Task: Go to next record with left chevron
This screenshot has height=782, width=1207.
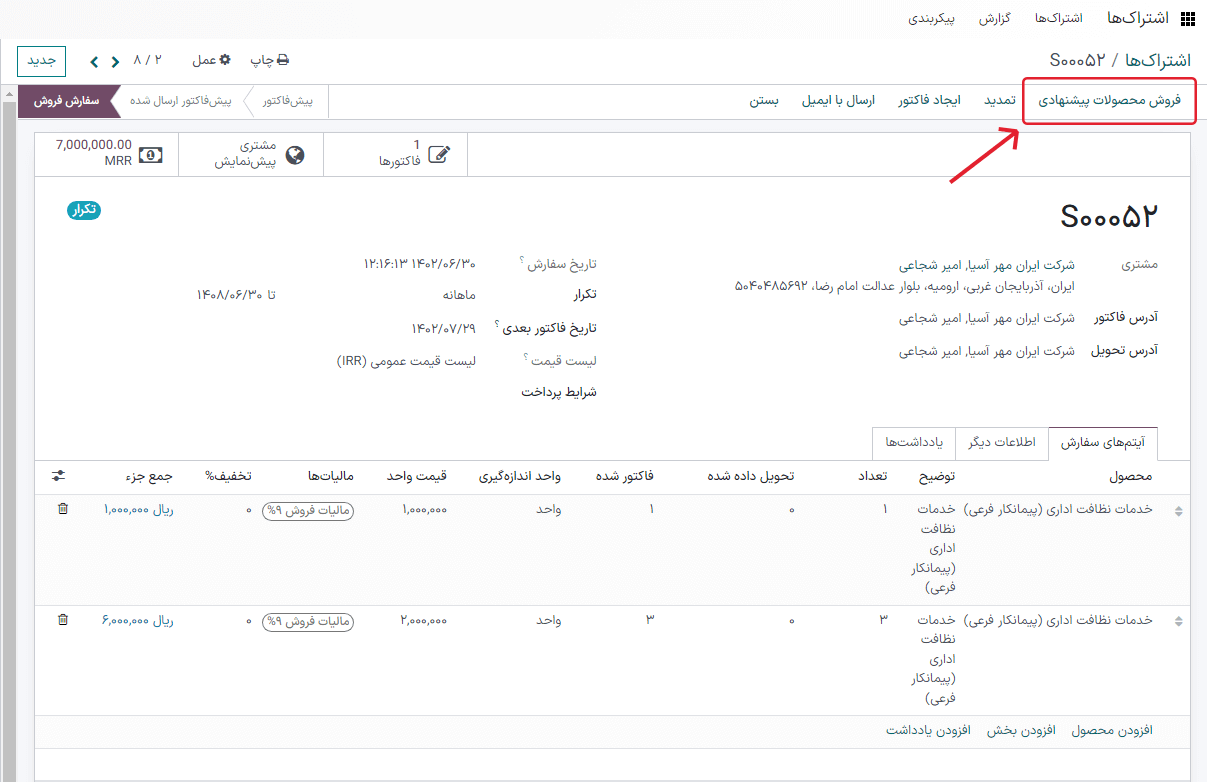Action: 93,60
